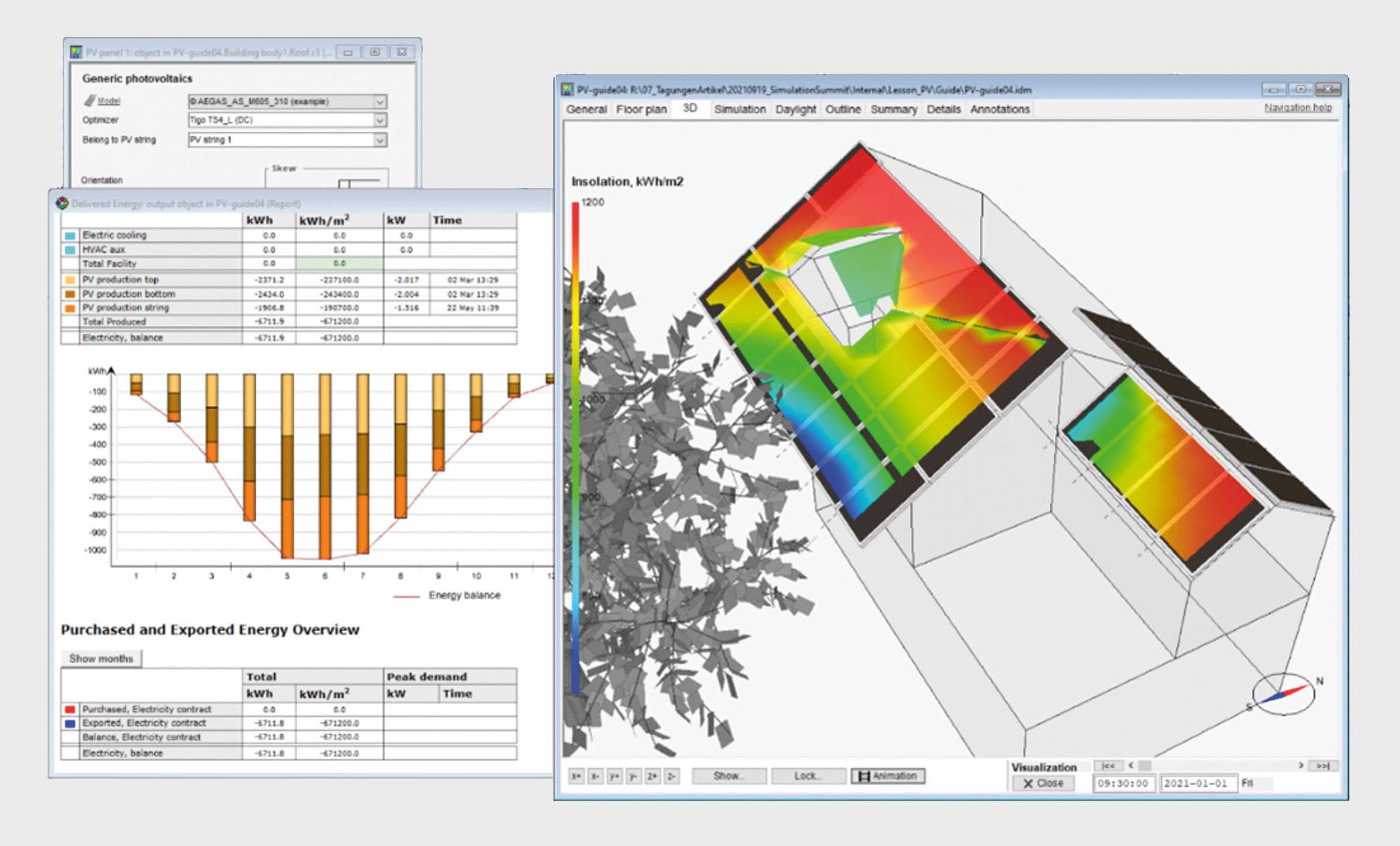This screenshot has height=846, width=1400.
Task: Open the Belong to PV string dropdown
Action: 380,141
